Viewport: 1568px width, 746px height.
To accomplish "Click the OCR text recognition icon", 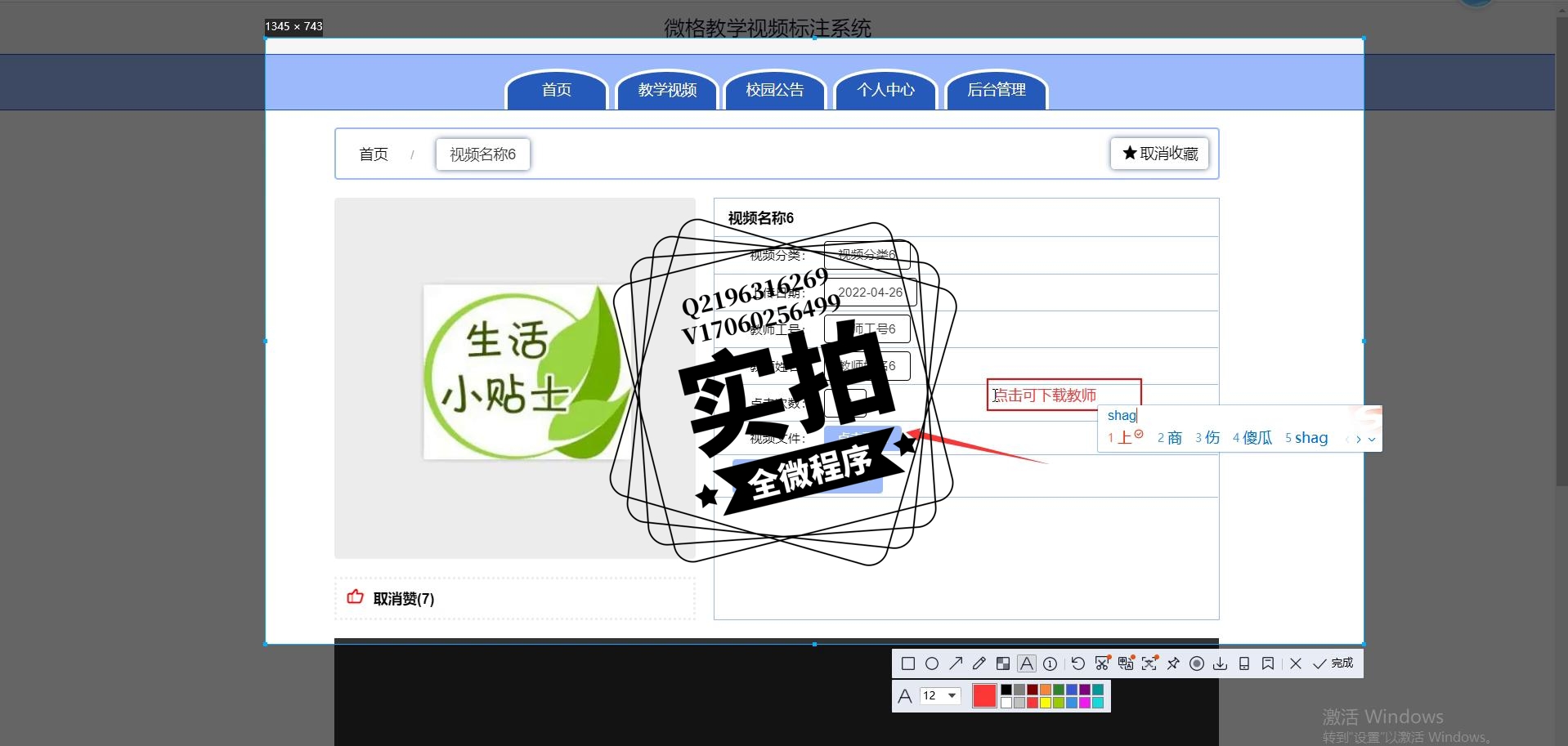I will [x=1149, y=663].
